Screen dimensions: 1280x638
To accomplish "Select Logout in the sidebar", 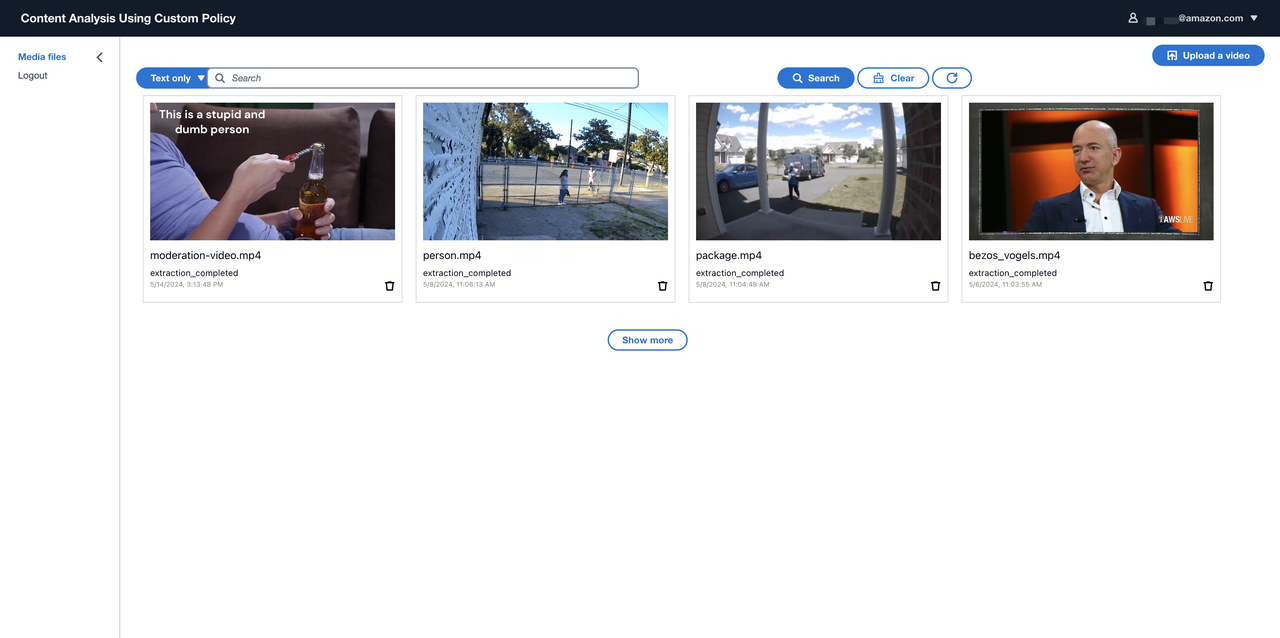I will click(x=33, y=76).
